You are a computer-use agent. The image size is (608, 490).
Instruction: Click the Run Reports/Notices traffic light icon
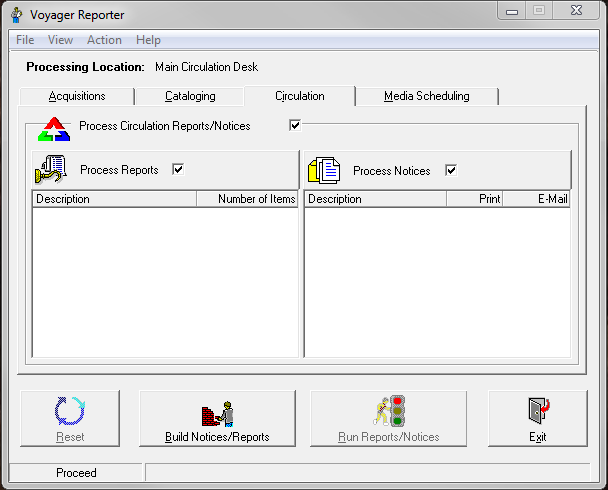click(389, 411)
